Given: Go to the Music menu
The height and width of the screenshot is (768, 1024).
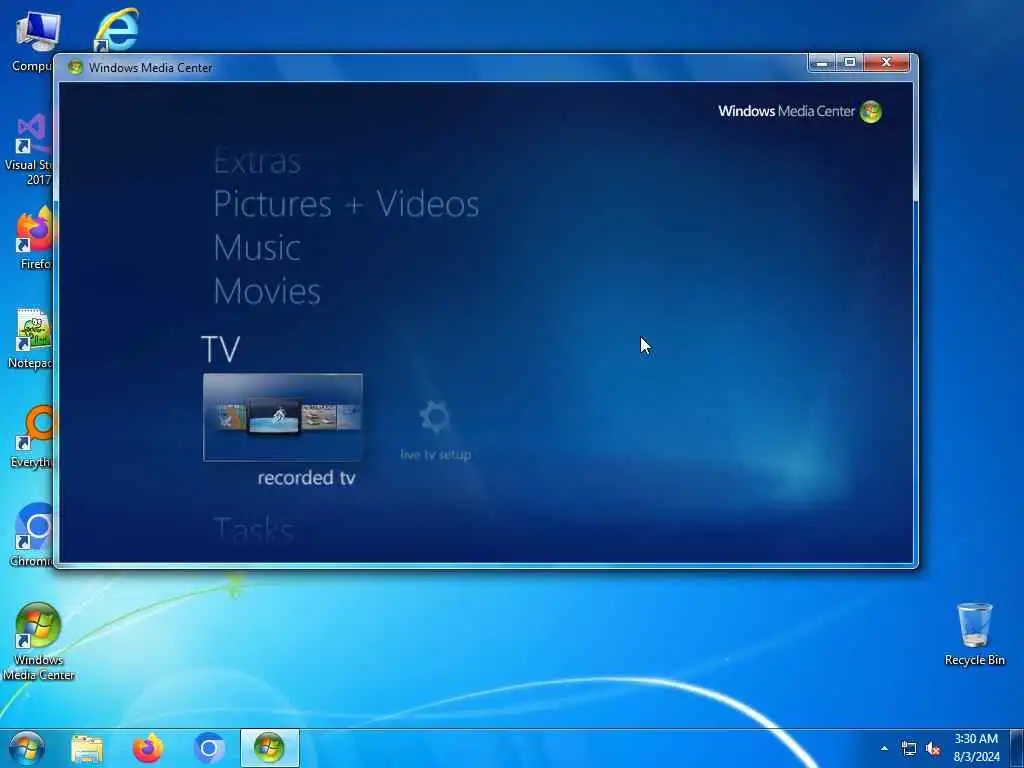Looking at the screenshot, I should pyautogui.click(x=257, y=248).
